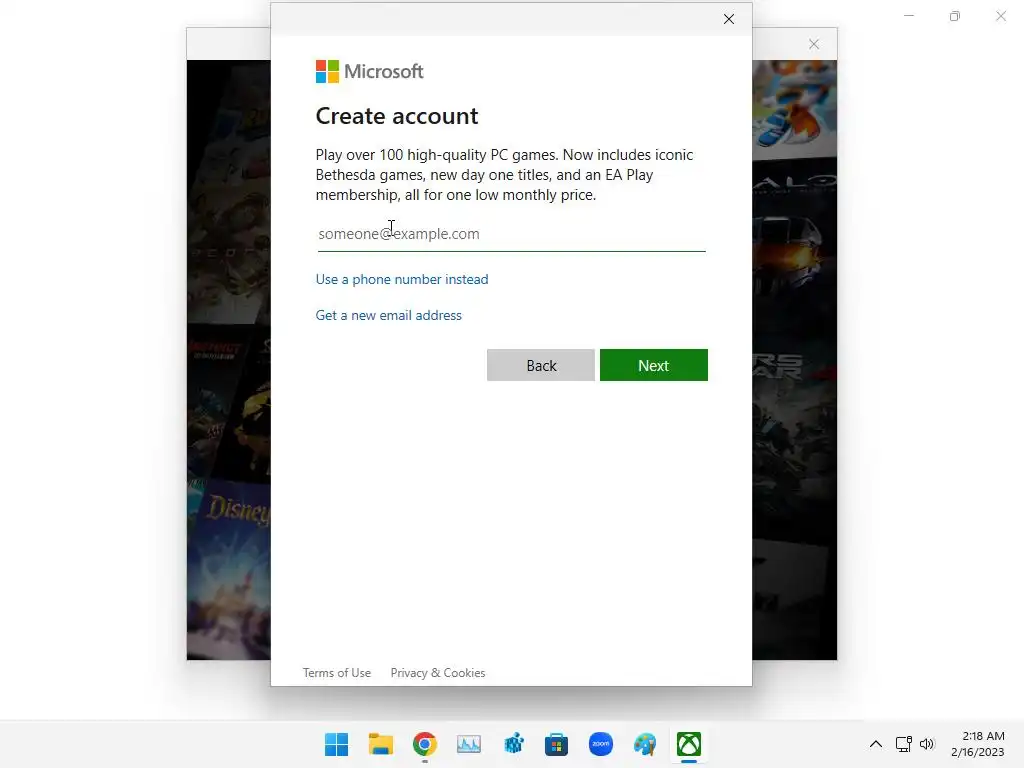
Task: Open Google Chrome from the taskbar
Action: (424, 744)
